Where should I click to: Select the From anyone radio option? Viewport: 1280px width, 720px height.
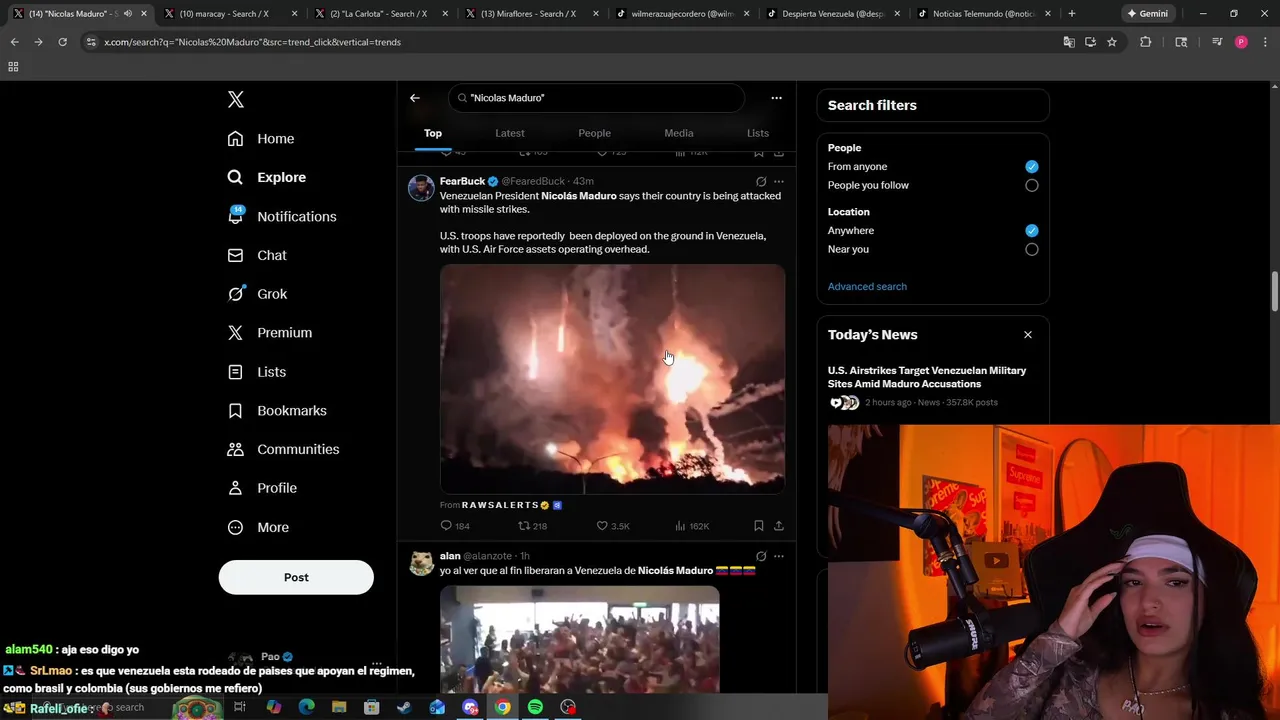tap(1032, 167)
